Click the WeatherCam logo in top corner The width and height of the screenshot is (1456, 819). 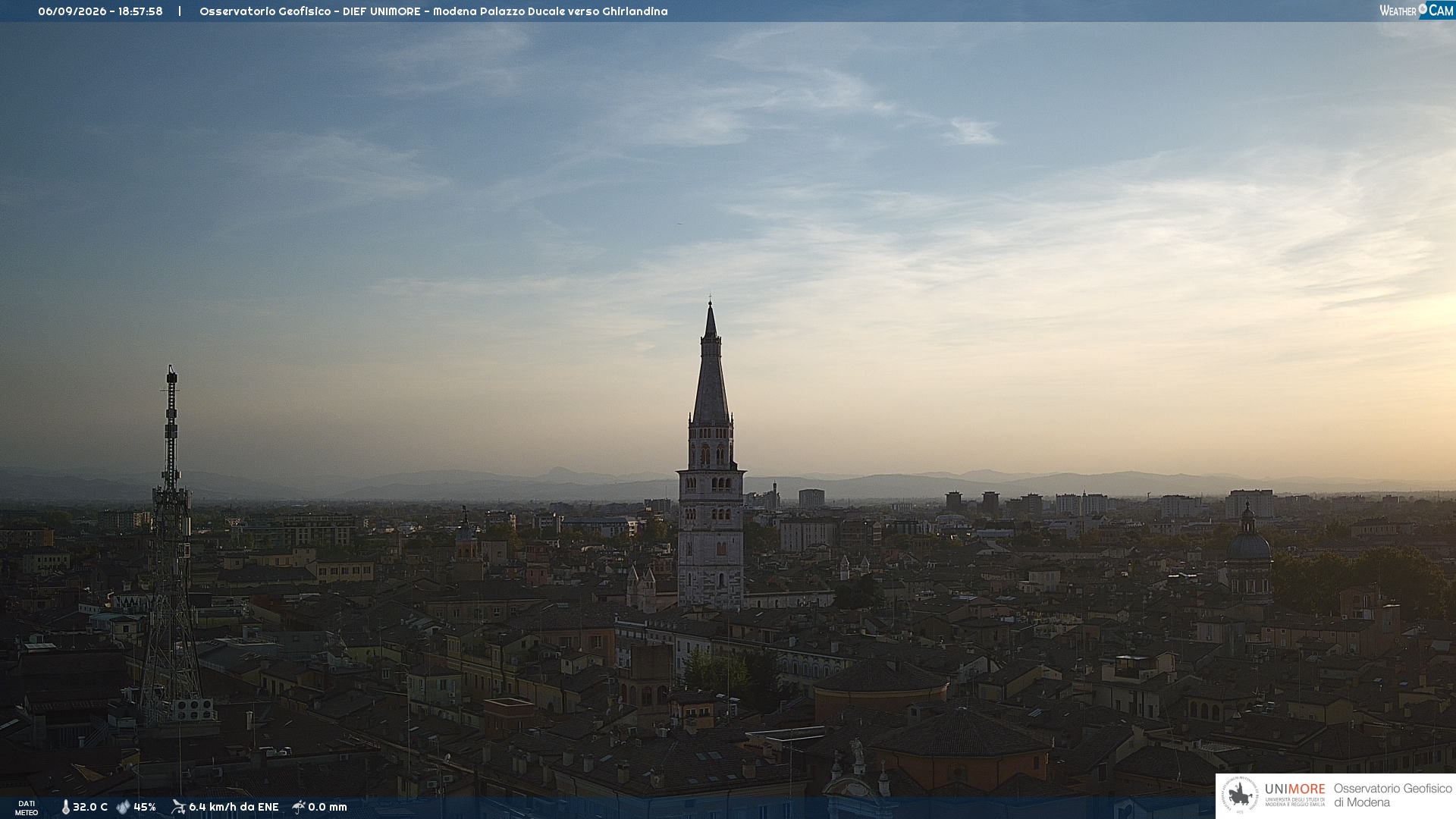pos(1417,11)
